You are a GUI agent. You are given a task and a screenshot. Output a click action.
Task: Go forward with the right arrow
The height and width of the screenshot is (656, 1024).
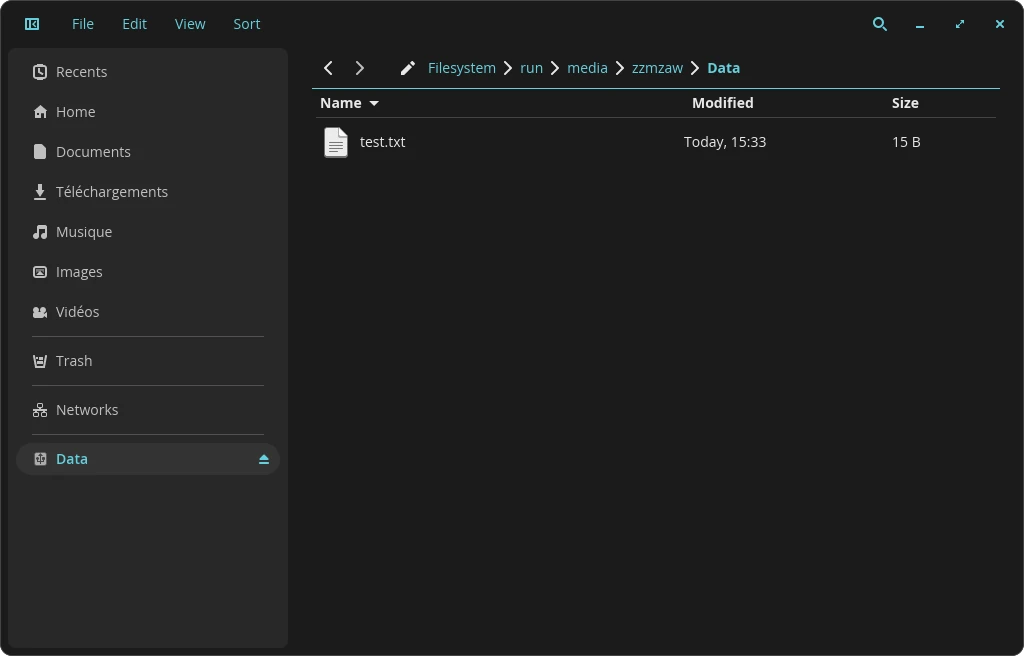(360, 68)
